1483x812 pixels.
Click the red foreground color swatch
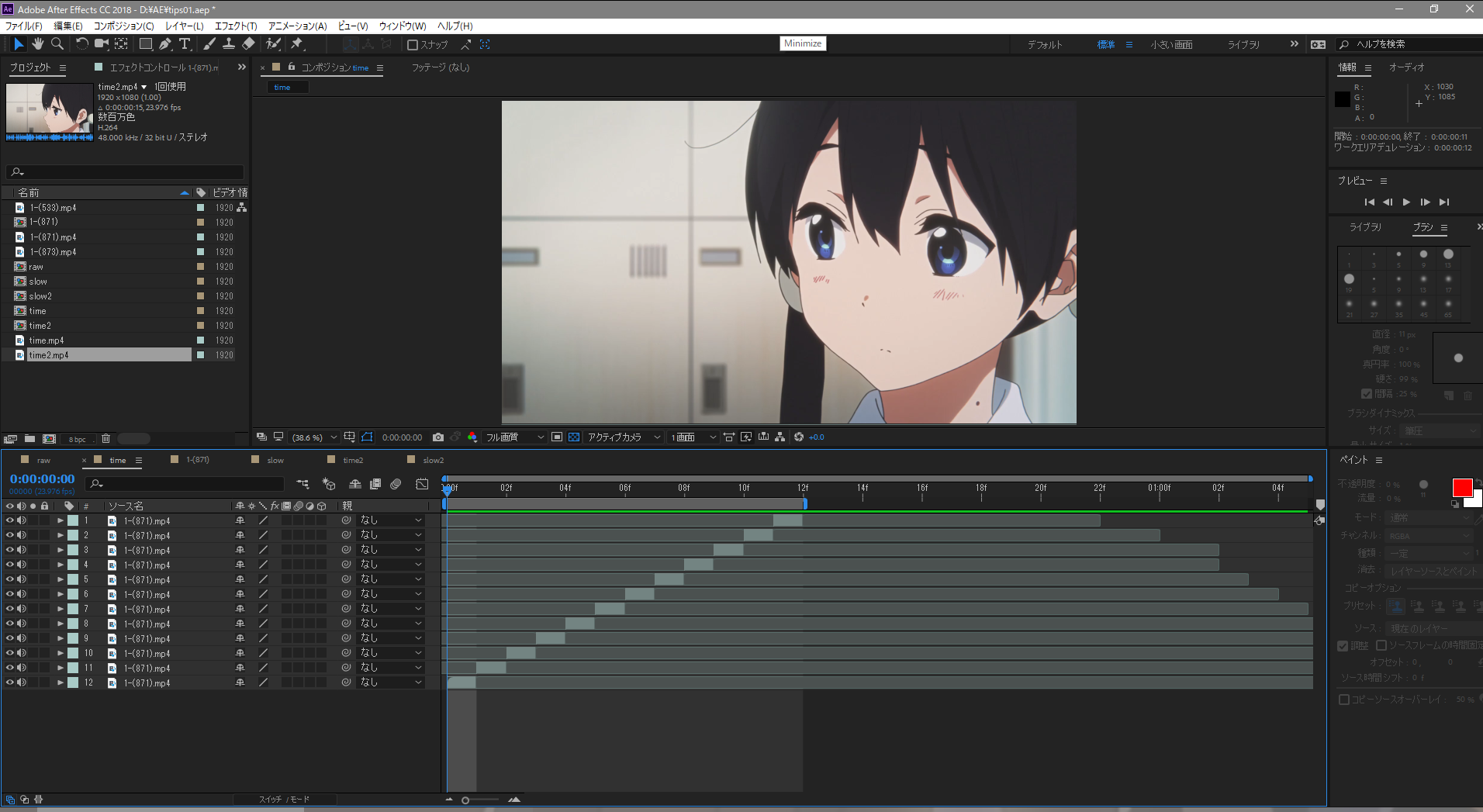1462,488
